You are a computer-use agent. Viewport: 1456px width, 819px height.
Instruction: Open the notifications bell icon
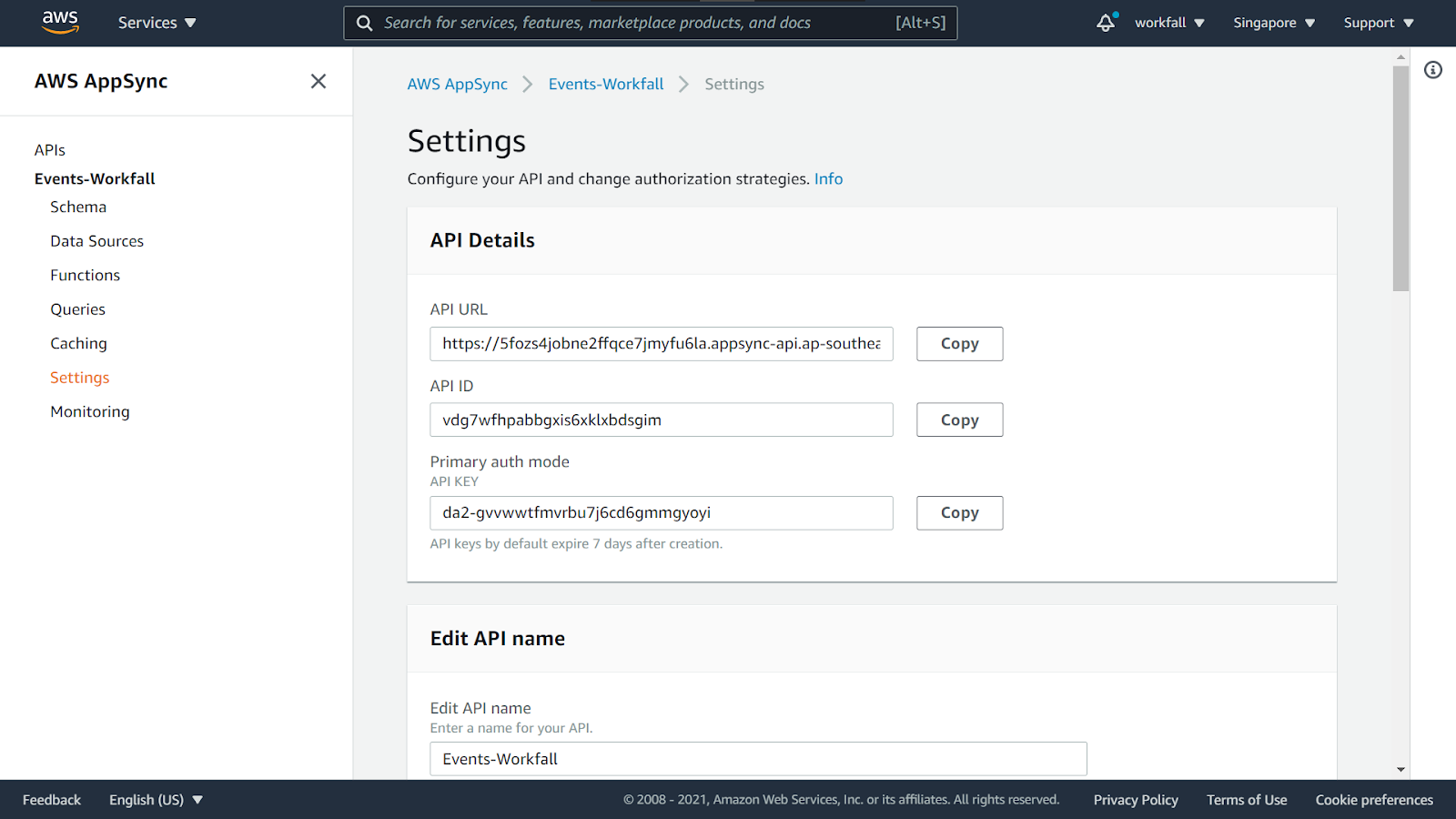(x=1106, y=23)
